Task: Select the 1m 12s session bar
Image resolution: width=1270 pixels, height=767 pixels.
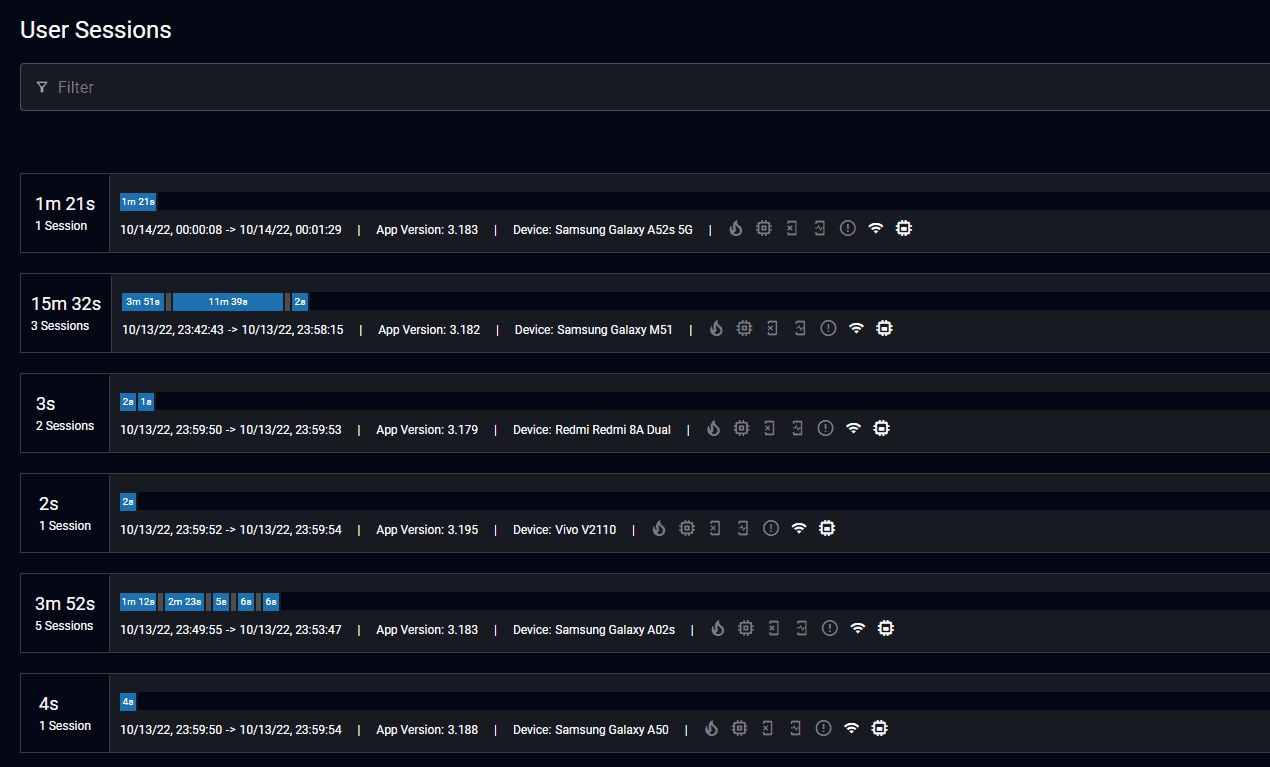Action: pyautogui.click(x=139, y=602)
